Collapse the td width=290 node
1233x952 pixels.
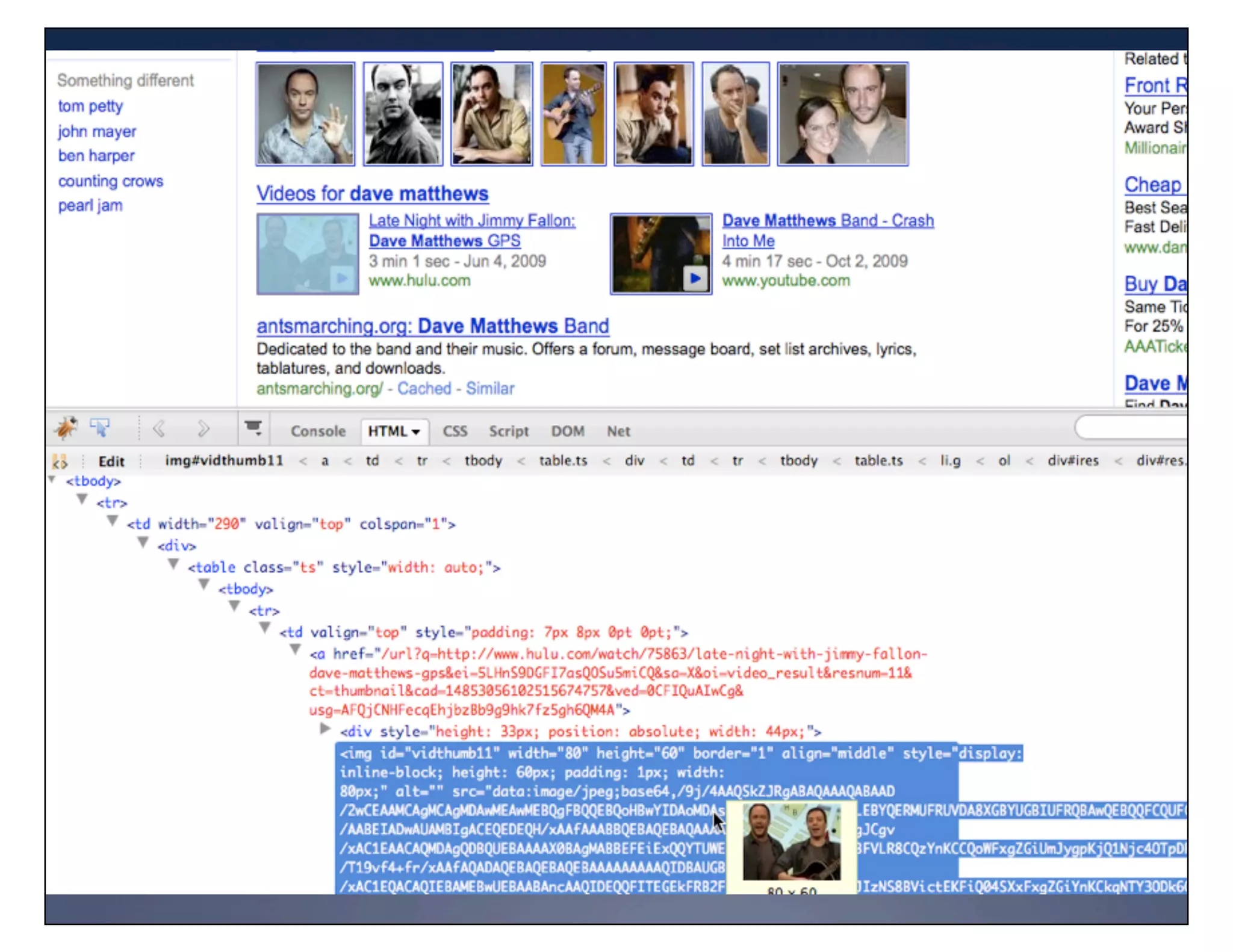click(x=113, y=521)
